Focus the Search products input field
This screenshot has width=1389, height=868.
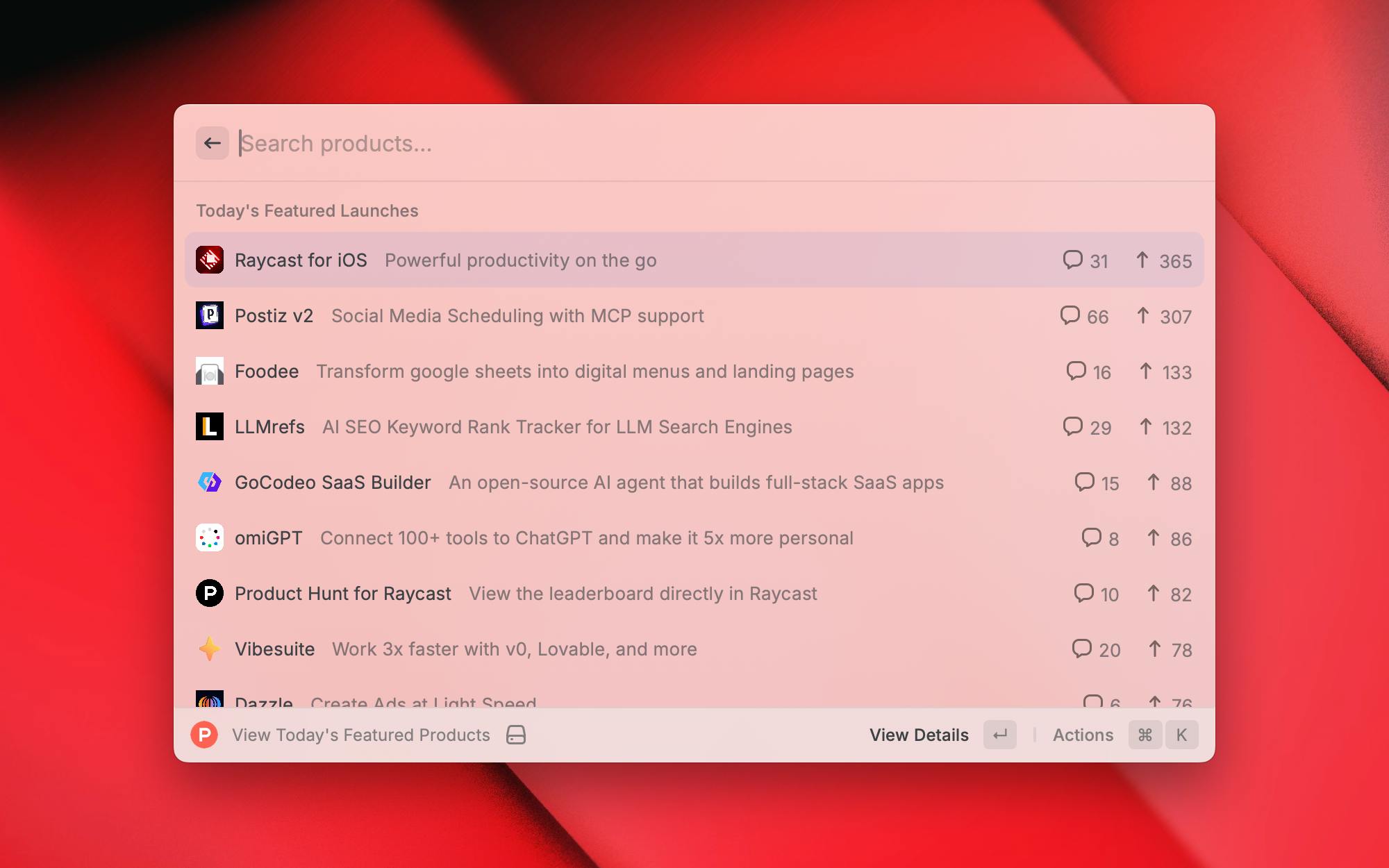point(715,143)
